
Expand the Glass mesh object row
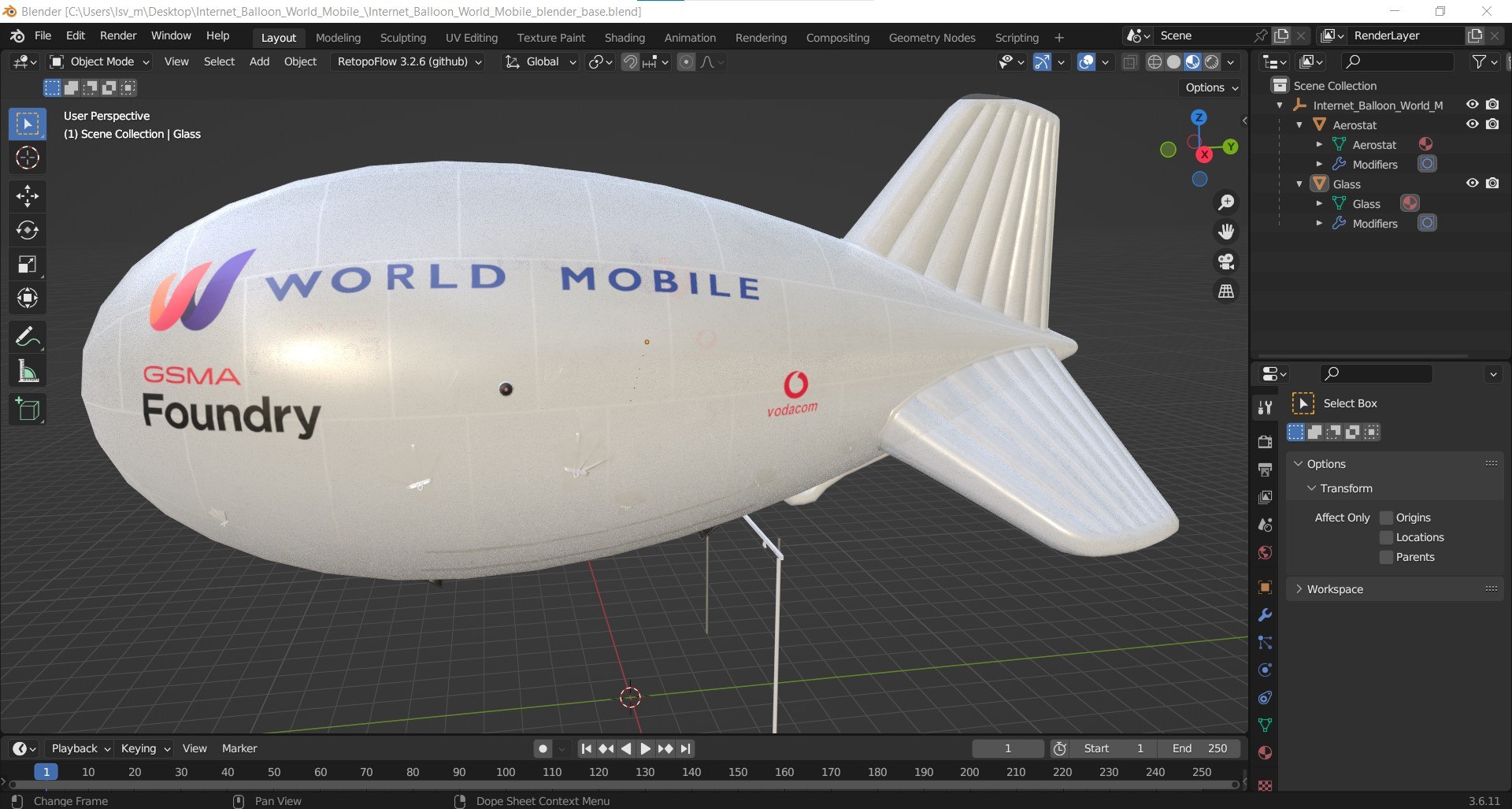pyautogui.click(x=1319, y=203)
